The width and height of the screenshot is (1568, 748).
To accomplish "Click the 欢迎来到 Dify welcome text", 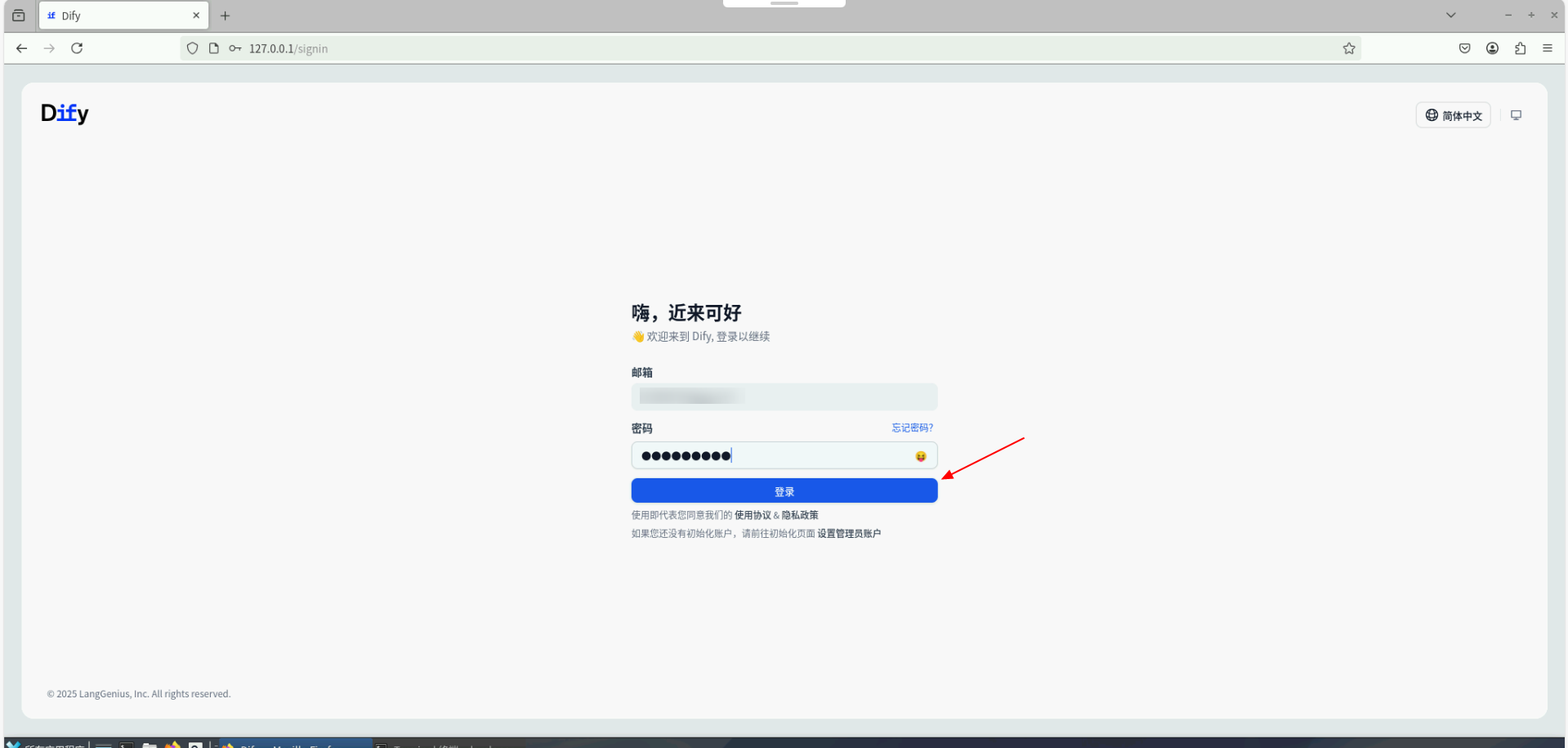I will click(x=701, y=337).
